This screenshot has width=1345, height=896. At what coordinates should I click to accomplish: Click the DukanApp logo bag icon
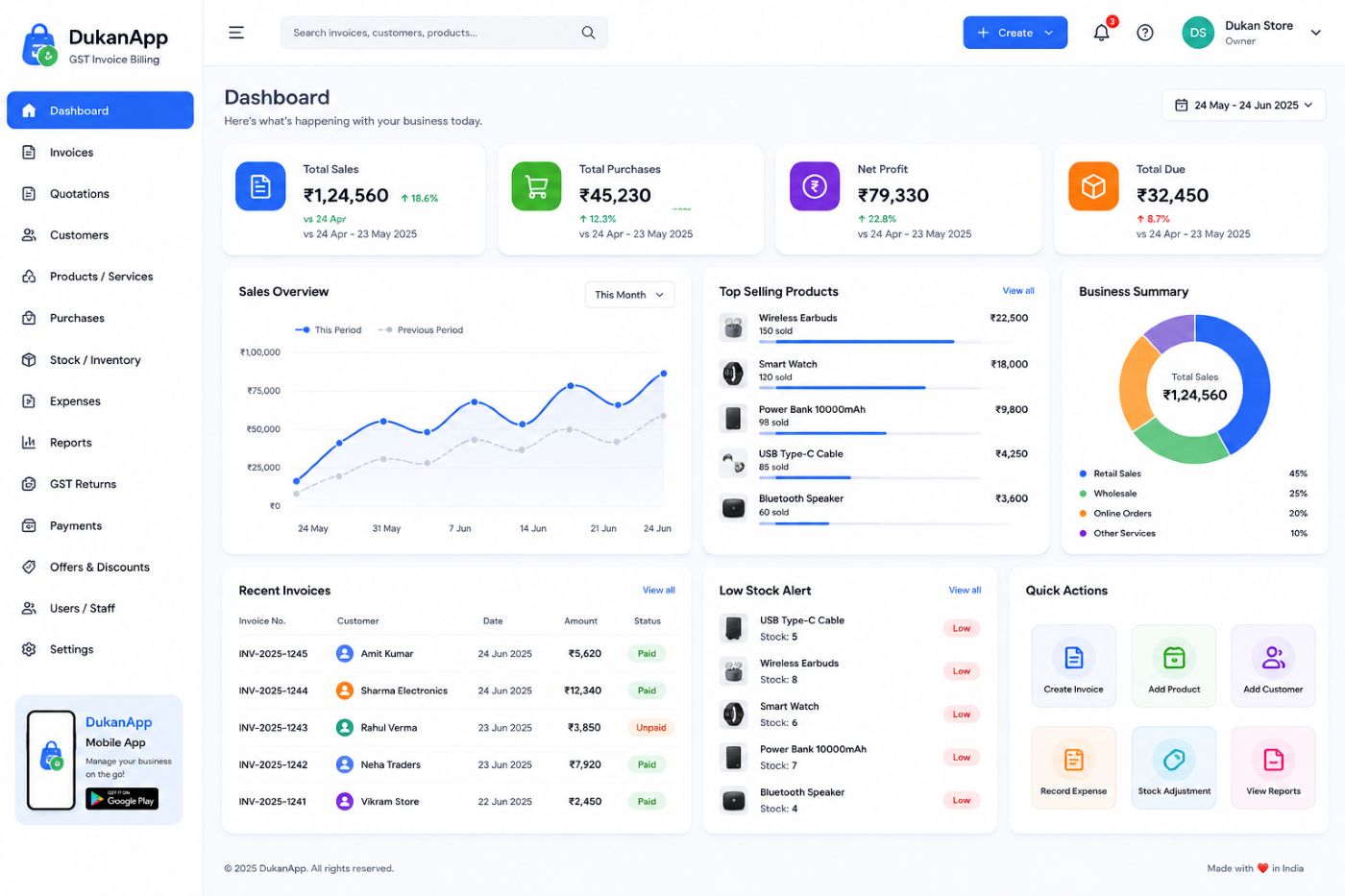(x=39, y=45)
